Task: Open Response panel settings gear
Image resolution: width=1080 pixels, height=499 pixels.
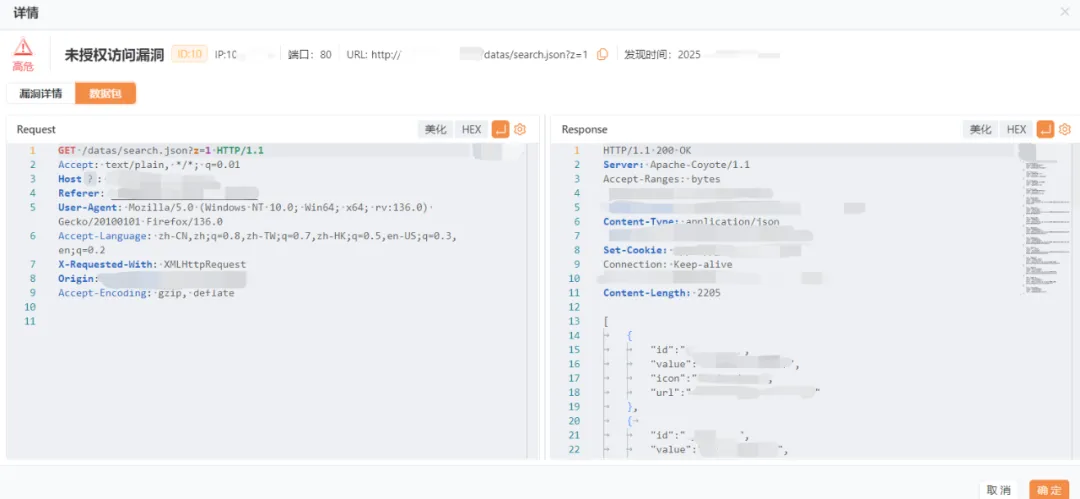Action: pos(1064,129)
